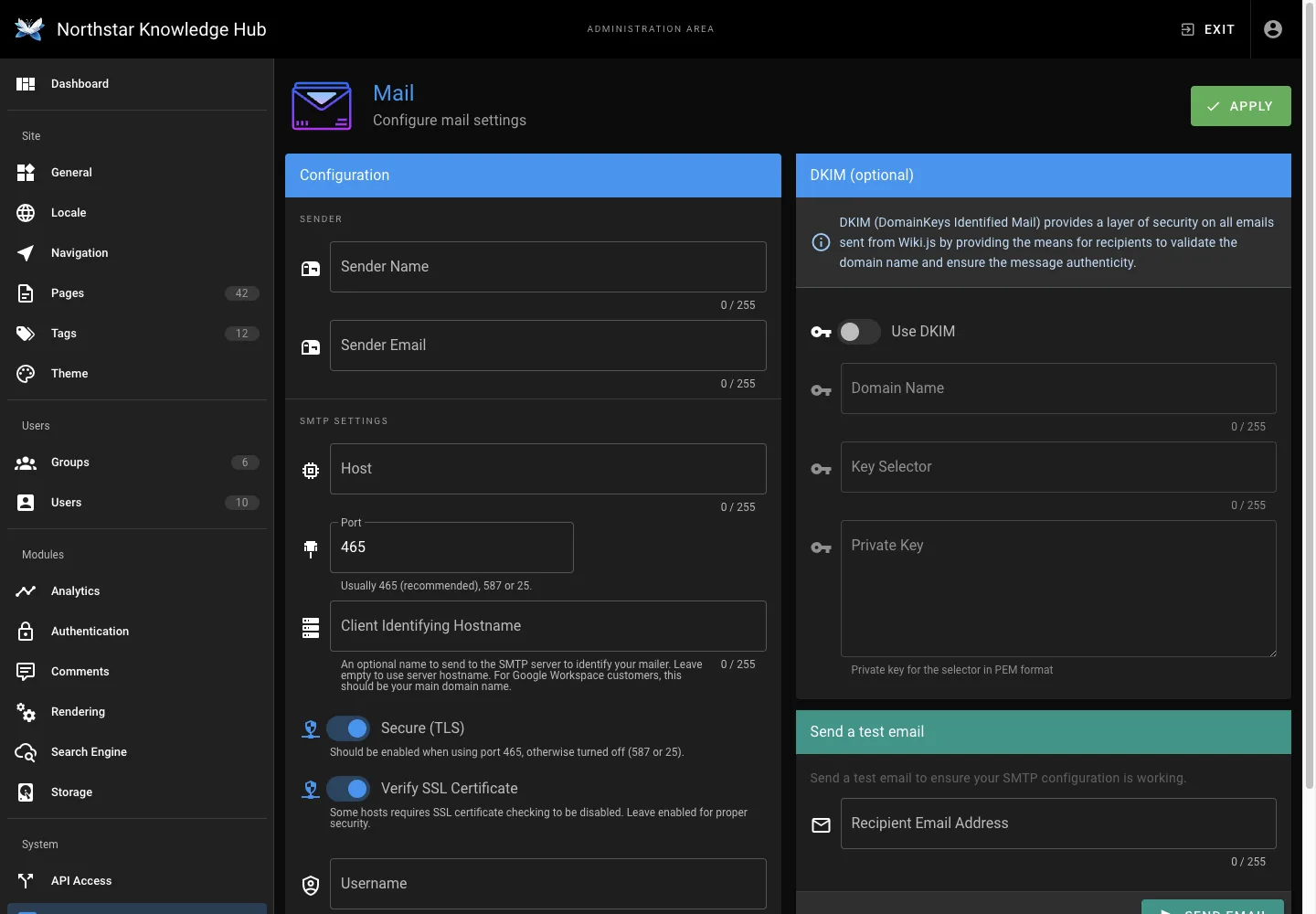The width and height of the screenshot is (1316, 914).
Task: Focus the DKIM Domain Name field
Action: coord(1058,388)
